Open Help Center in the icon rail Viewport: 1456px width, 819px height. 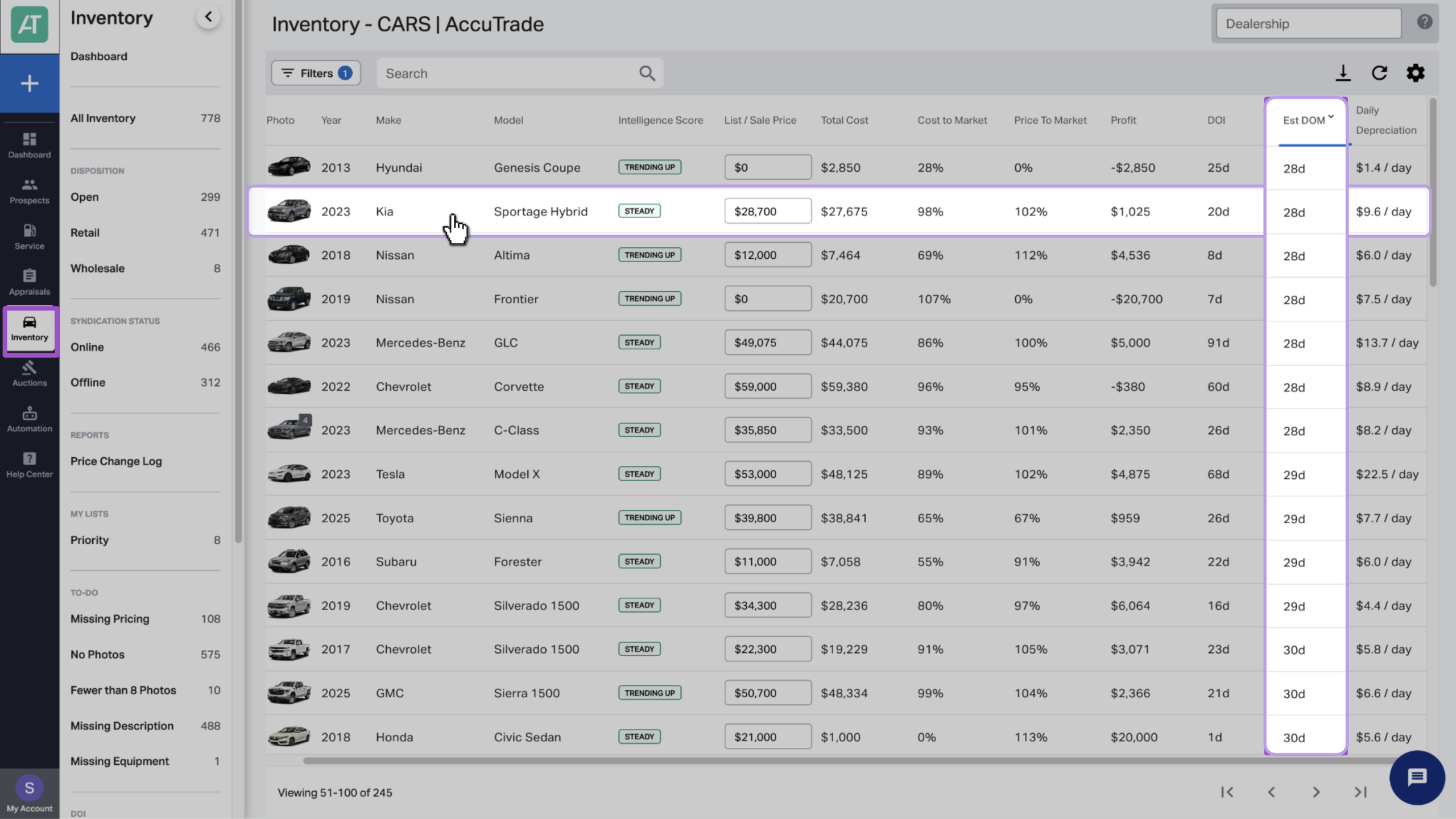click(x=30, y=465)
